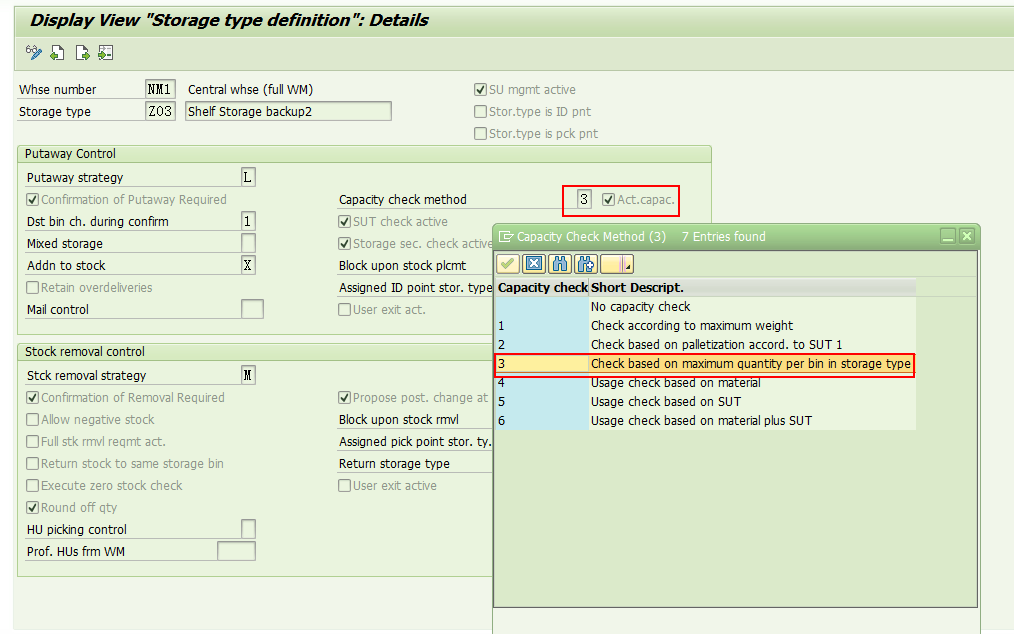Enable Mixed storage
1014x634 pixels.
(x=246, y=243)
